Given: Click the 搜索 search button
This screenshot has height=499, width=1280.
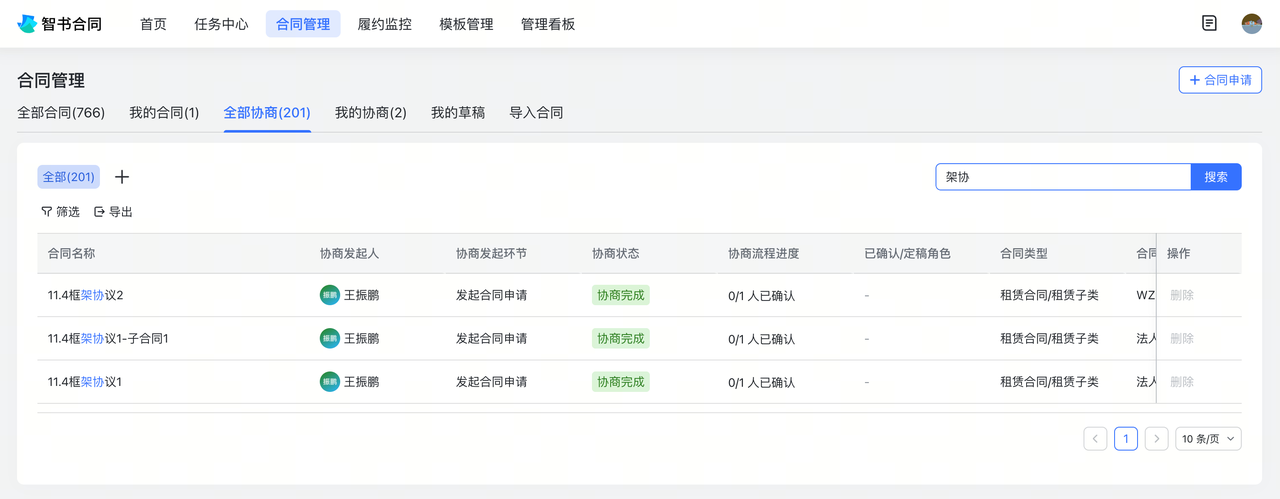Looking at the screenshot, I should pos(1216,177).
